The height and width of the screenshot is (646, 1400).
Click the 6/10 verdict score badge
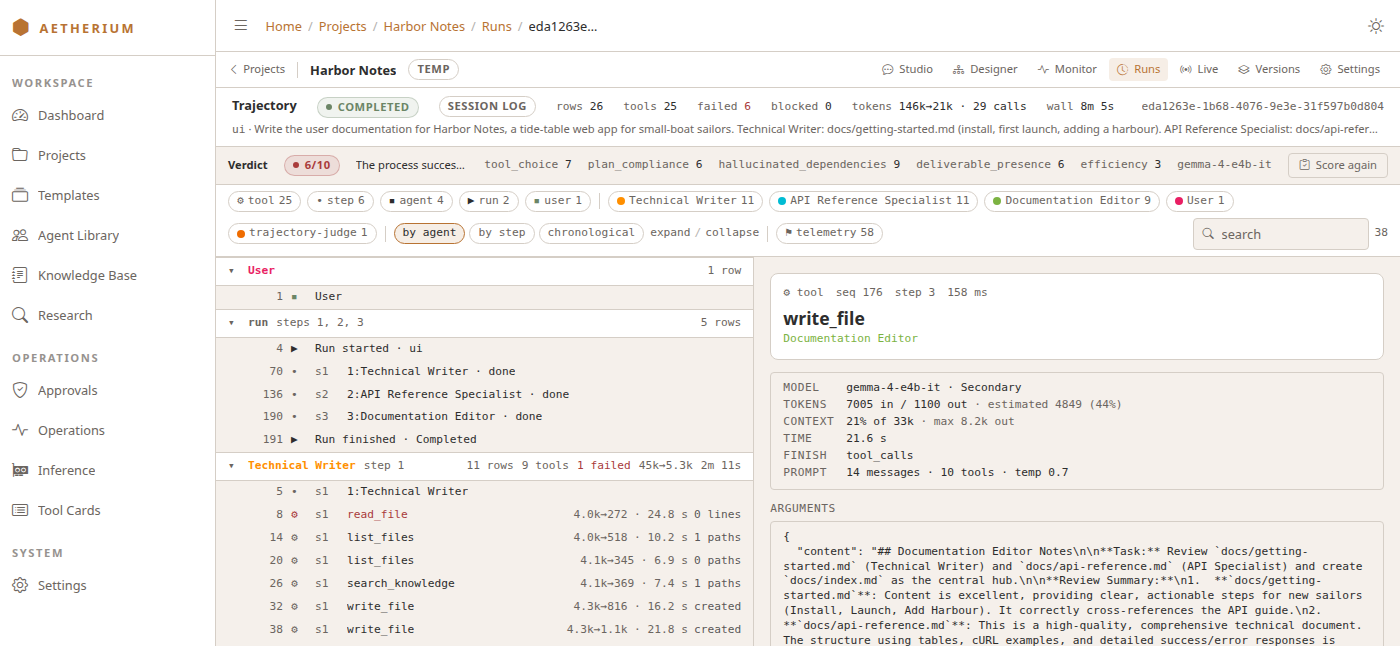[312, 165]
